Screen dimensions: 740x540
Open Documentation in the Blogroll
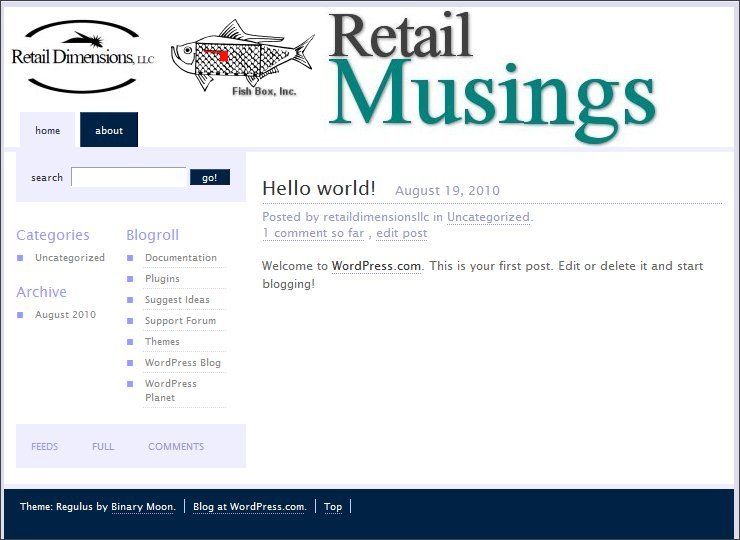point(181,258)
